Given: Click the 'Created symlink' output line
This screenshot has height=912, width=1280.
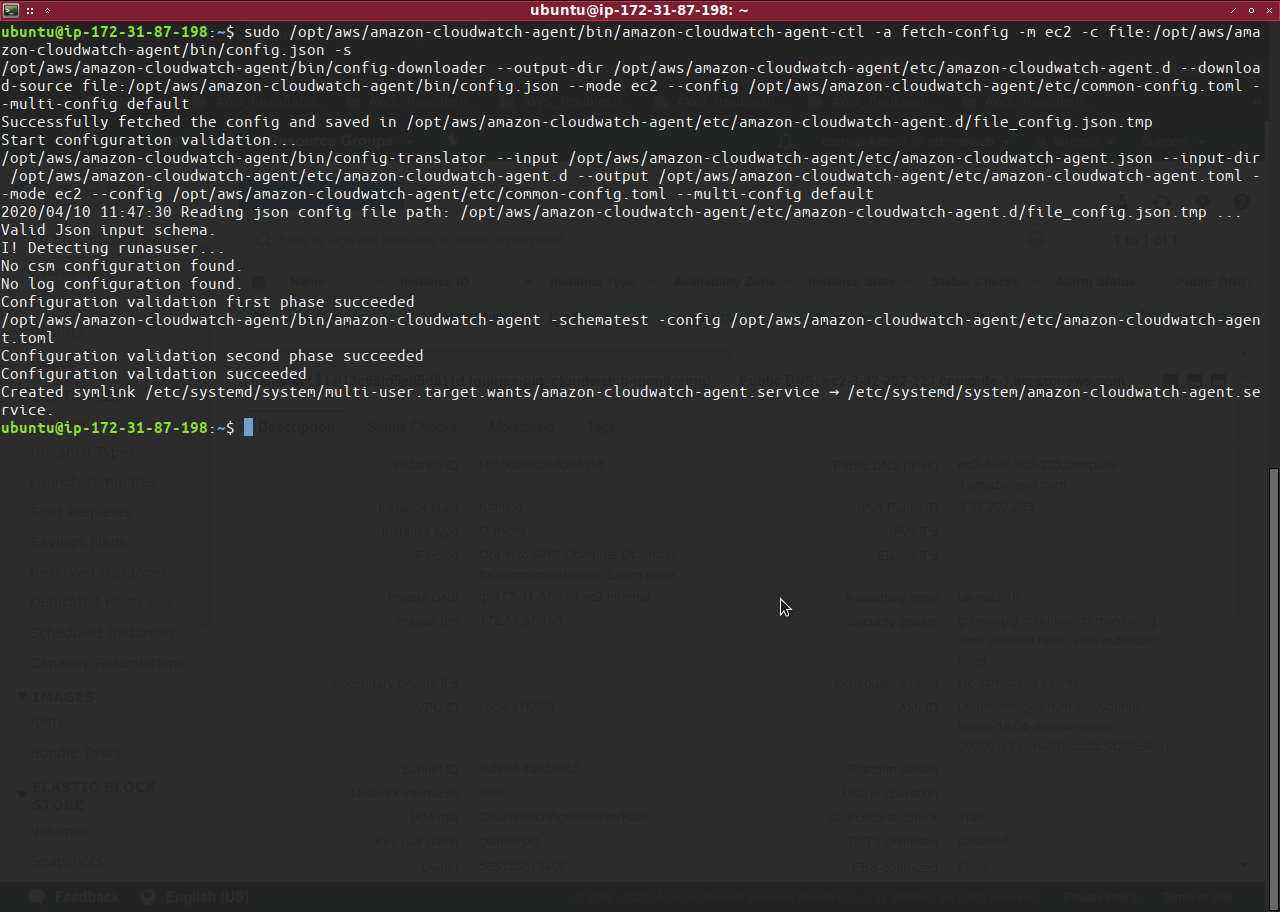Looking at the screenshot, I should pos(631,401).
